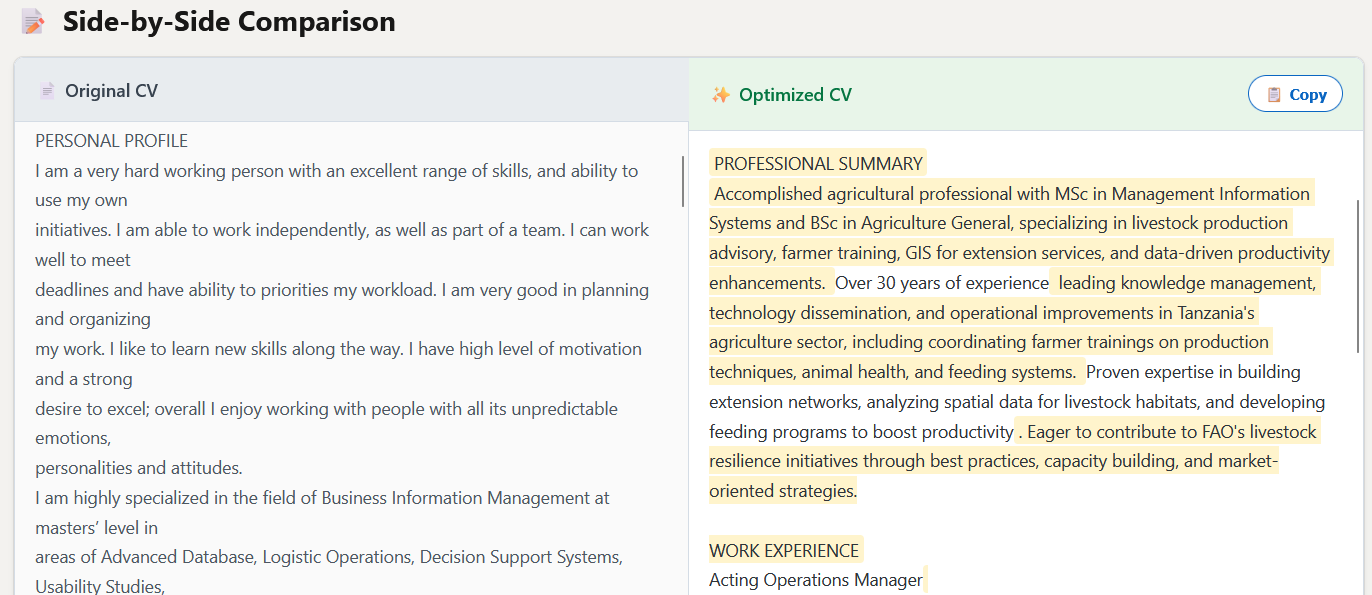The height and width of the screenshot is (595, 1372).
Task: Click the PERSONAL PROFILE heading in the original CV
Action: pyautogui.click(x=111, y=140)
